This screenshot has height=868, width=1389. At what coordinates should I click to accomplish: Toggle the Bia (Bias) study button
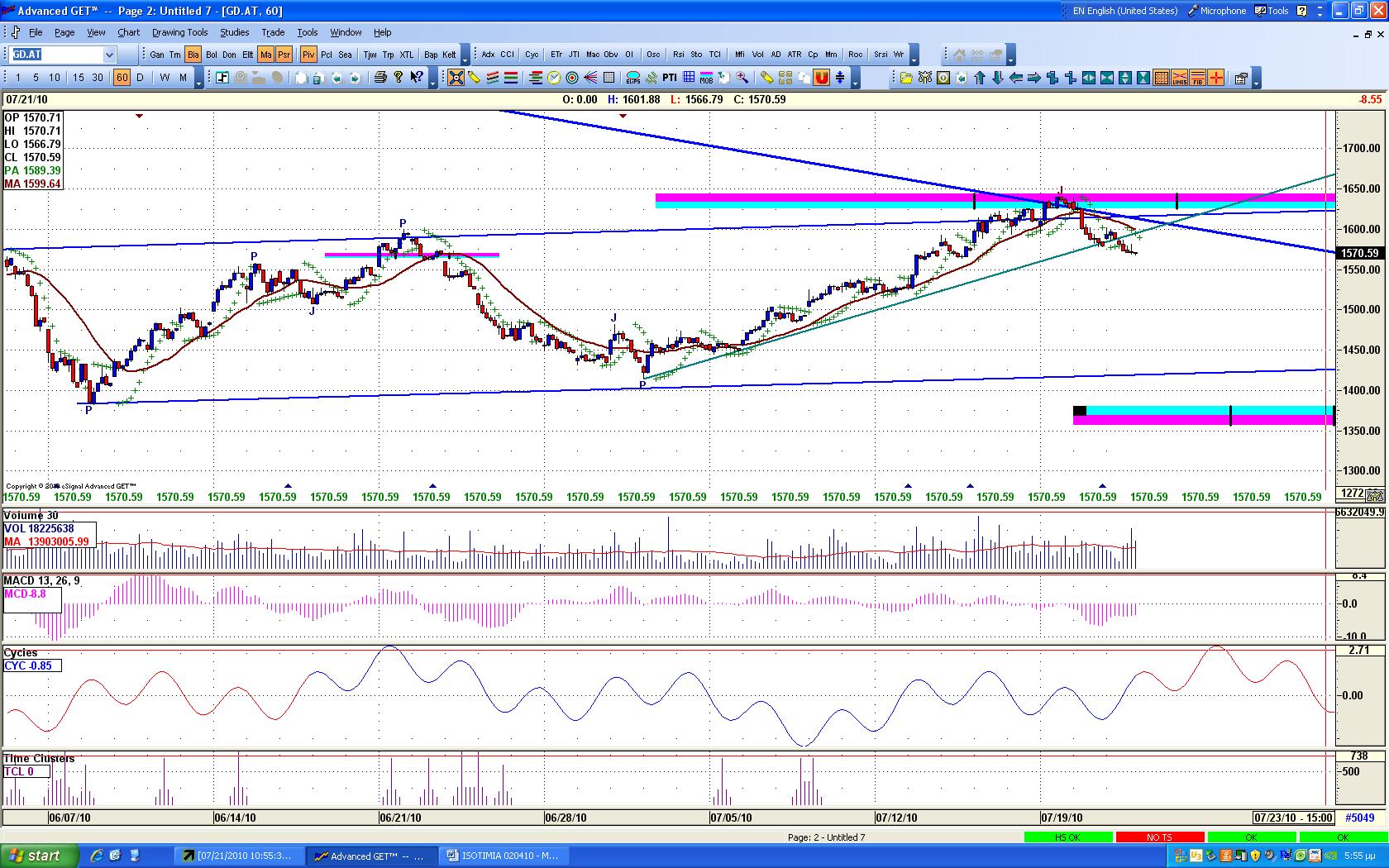pos(193,55)
